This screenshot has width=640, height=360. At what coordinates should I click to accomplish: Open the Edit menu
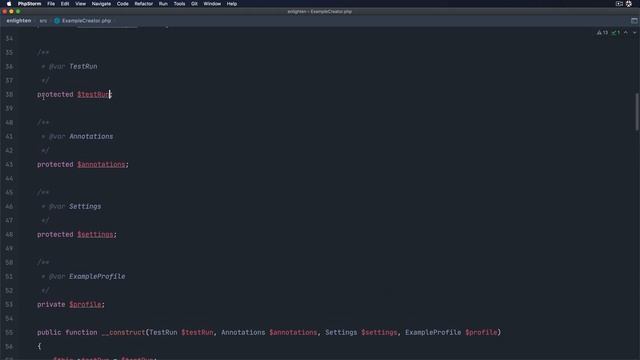pyautogui.click(x=65, y=4)
